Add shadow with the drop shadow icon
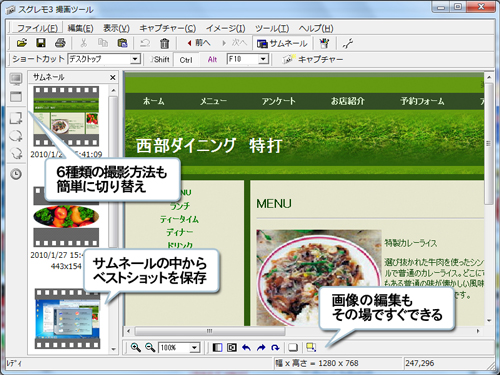 [293, 347]
